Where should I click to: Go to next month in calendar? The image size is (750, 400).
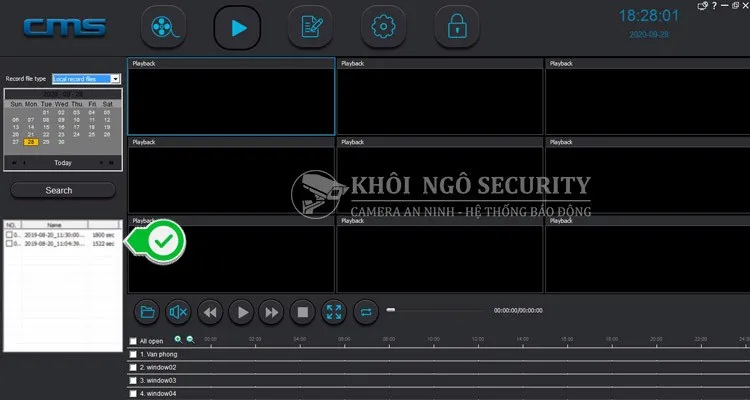point(101,163)
